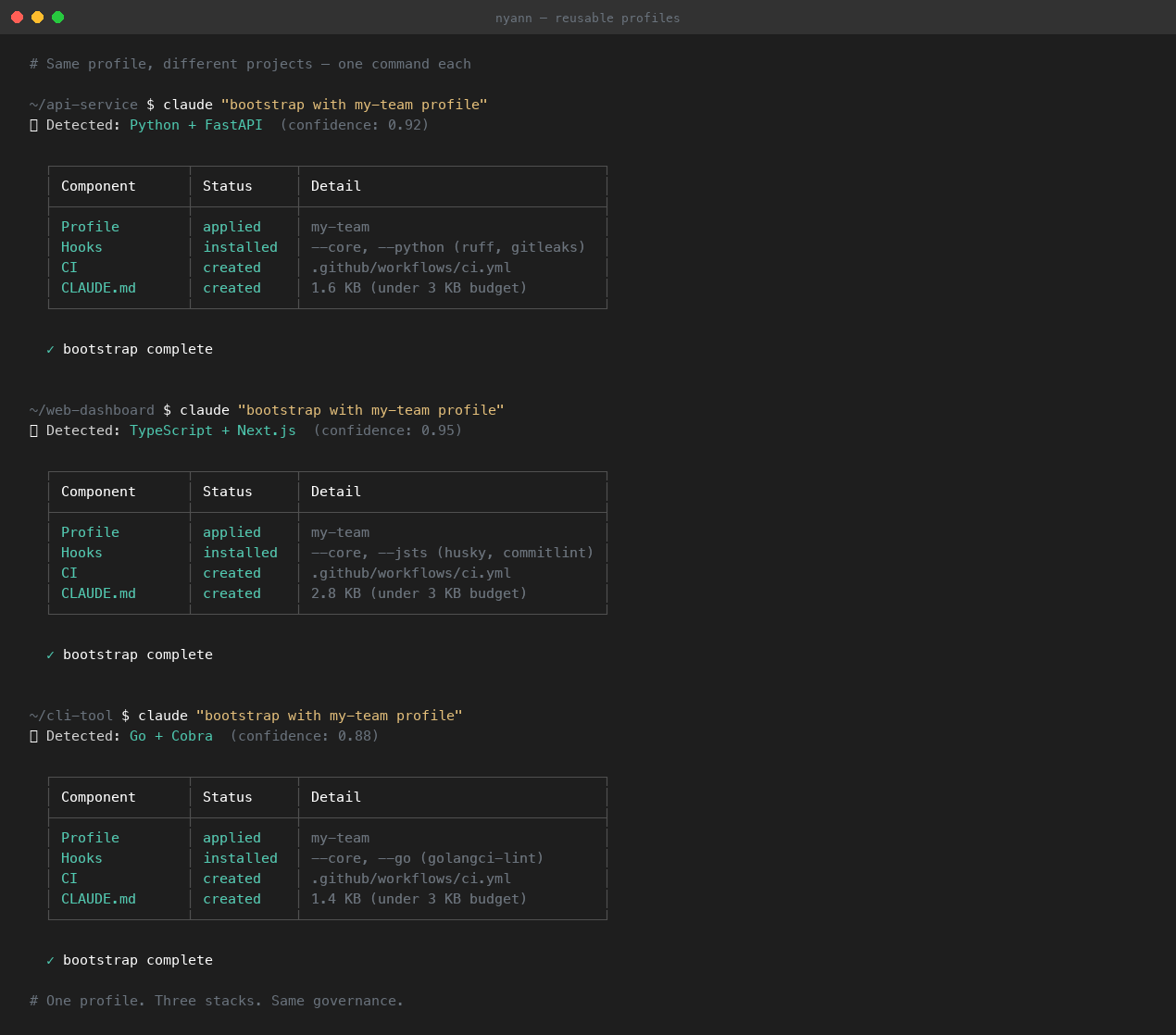This screenshot has width=1176, height=1035.
Task: Click the Component column header in top table
Action: pos(98,185)
